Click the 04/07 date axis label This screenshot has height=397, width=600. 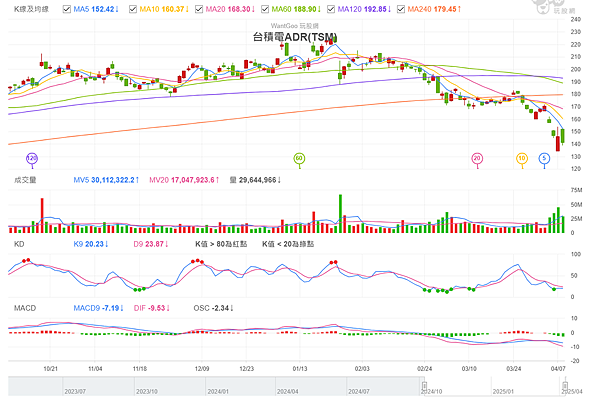pos(558,369)
